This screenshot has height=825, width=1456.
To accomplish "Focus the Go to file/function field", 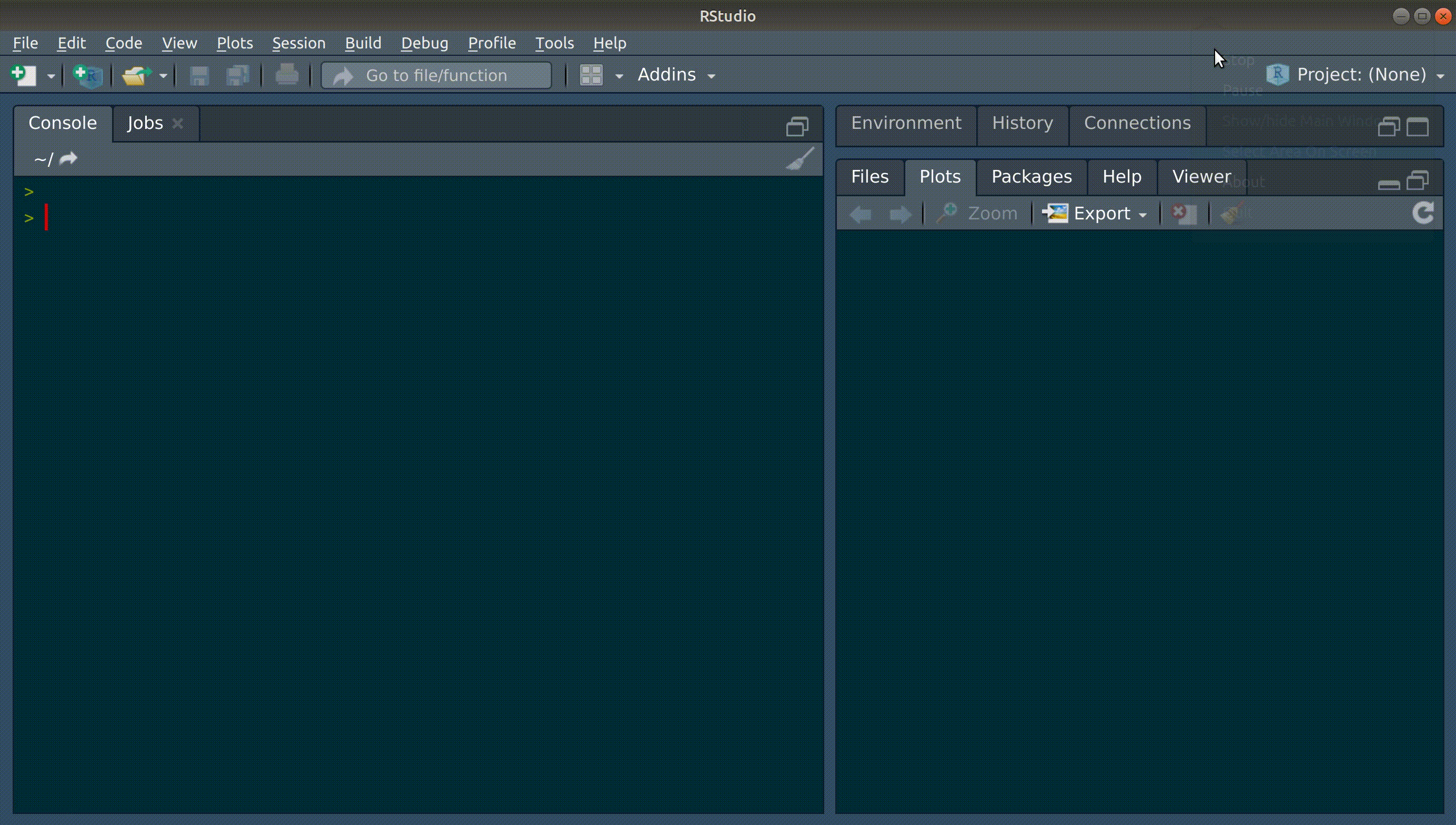I will tap(436, 75).
